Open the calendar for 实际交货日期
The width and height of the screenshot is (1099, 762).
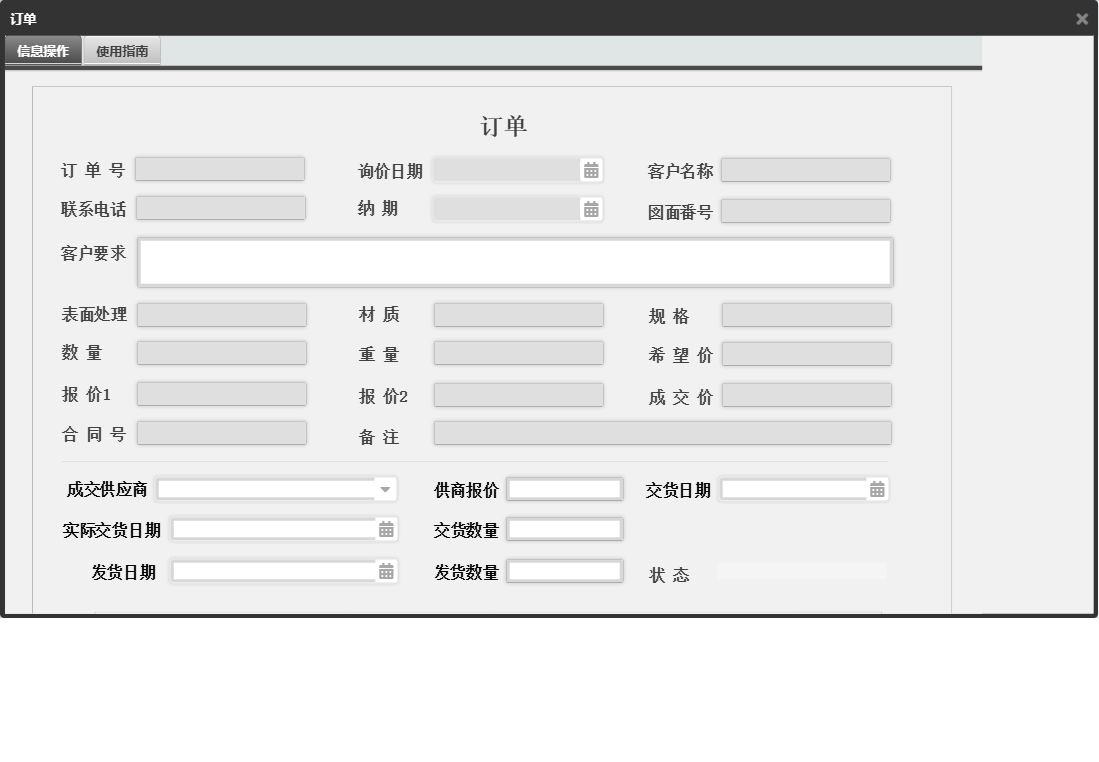click(x=385, y=529)
